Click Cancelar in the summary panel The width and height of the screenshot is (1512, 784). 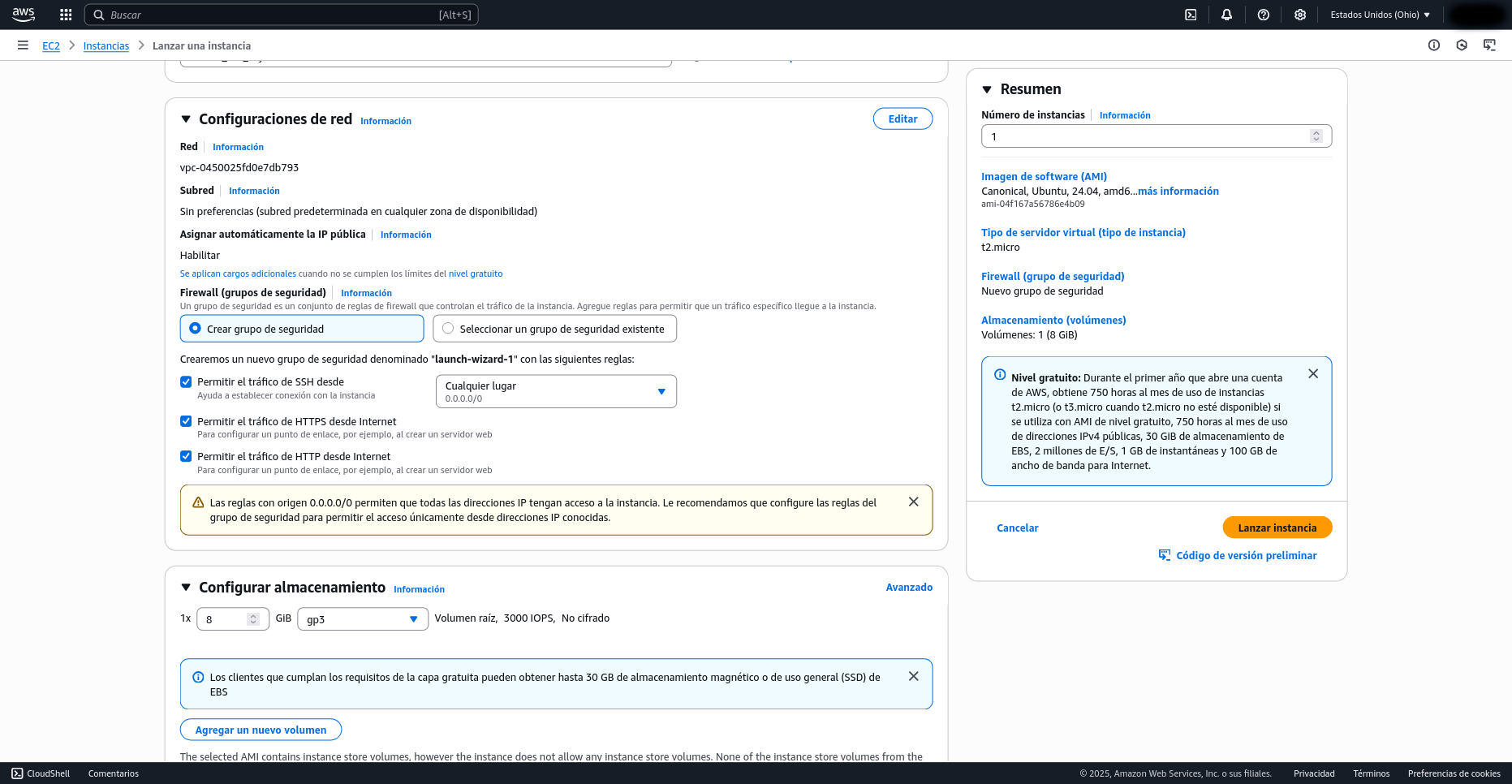(x=1018, y=528)
